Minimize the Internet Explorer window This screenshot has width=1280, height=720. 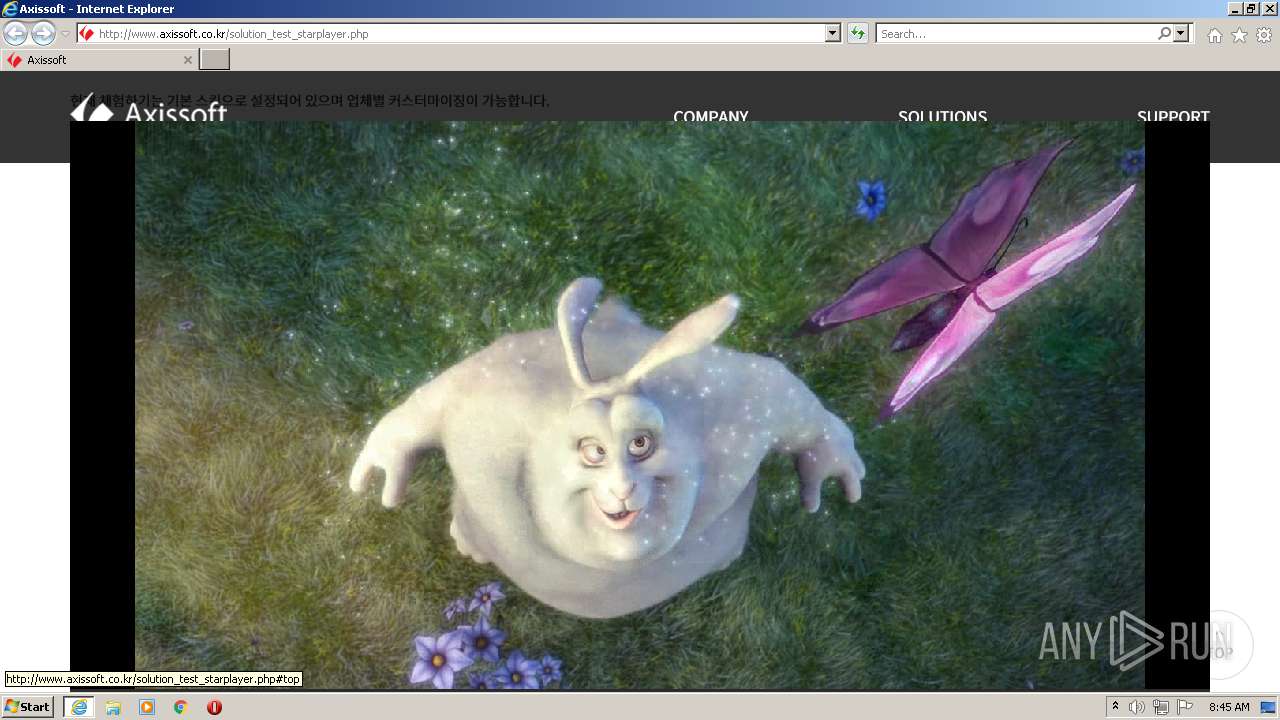(1235, 9)
